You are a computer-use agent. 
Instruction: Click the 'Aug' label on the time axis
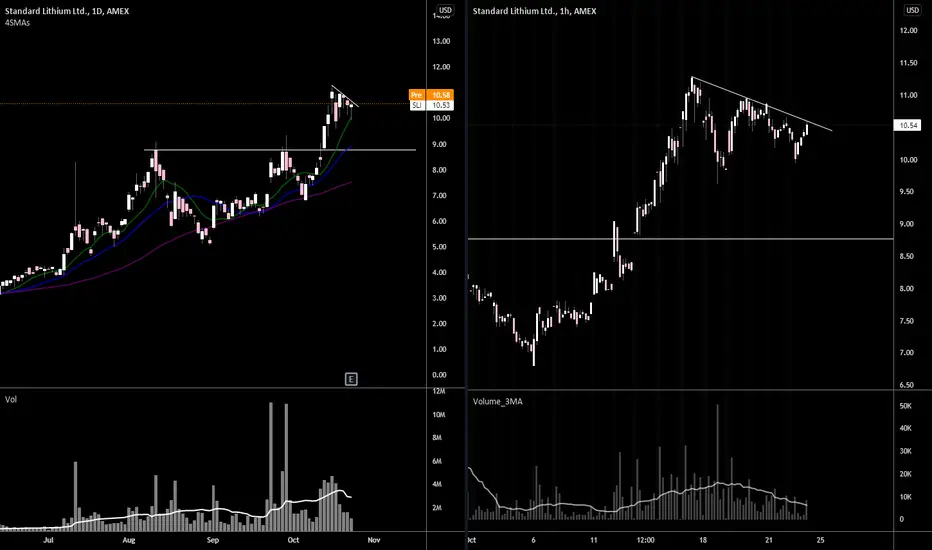(129, 540)
